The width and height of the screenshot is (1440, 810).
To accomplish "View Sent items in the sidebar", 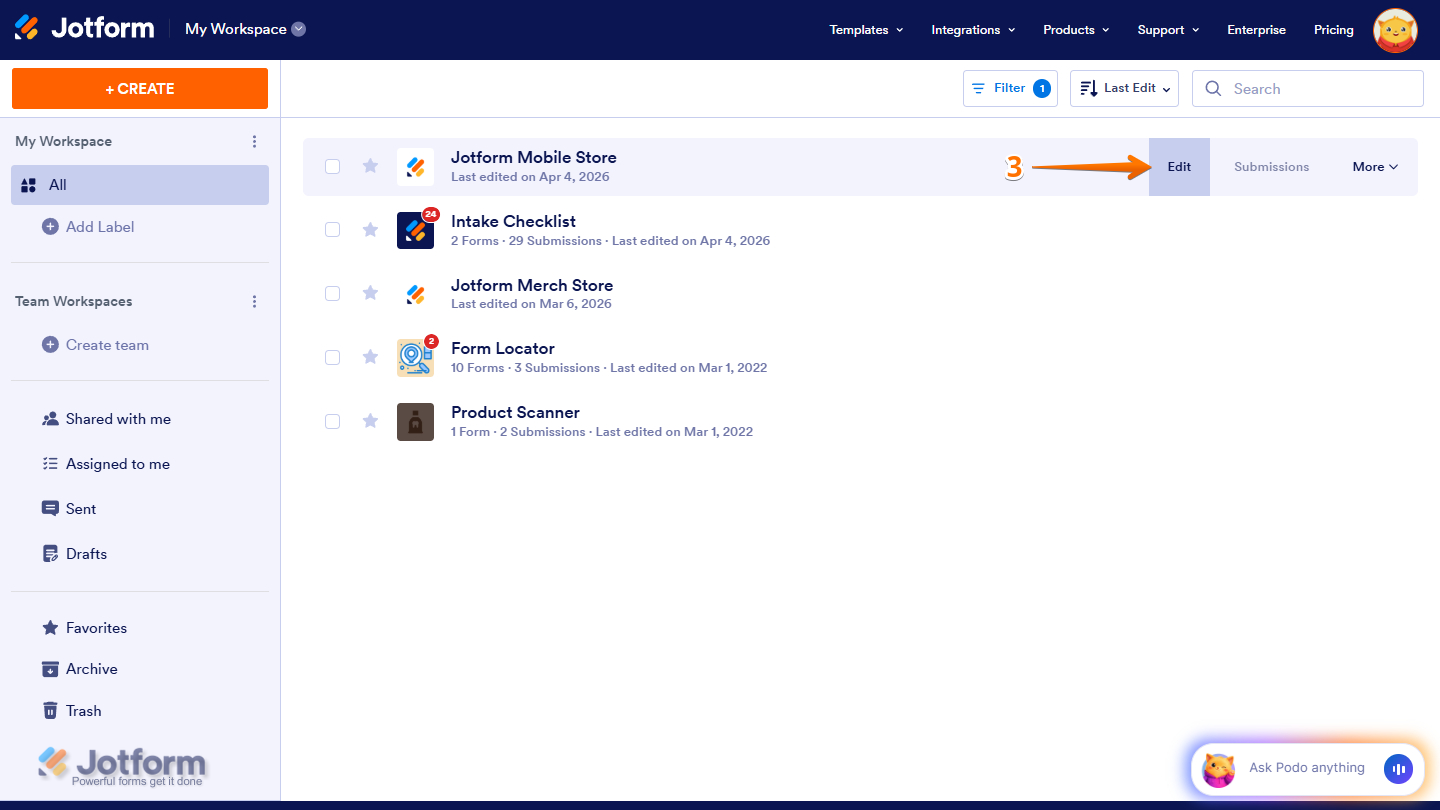I will [80, 508].
